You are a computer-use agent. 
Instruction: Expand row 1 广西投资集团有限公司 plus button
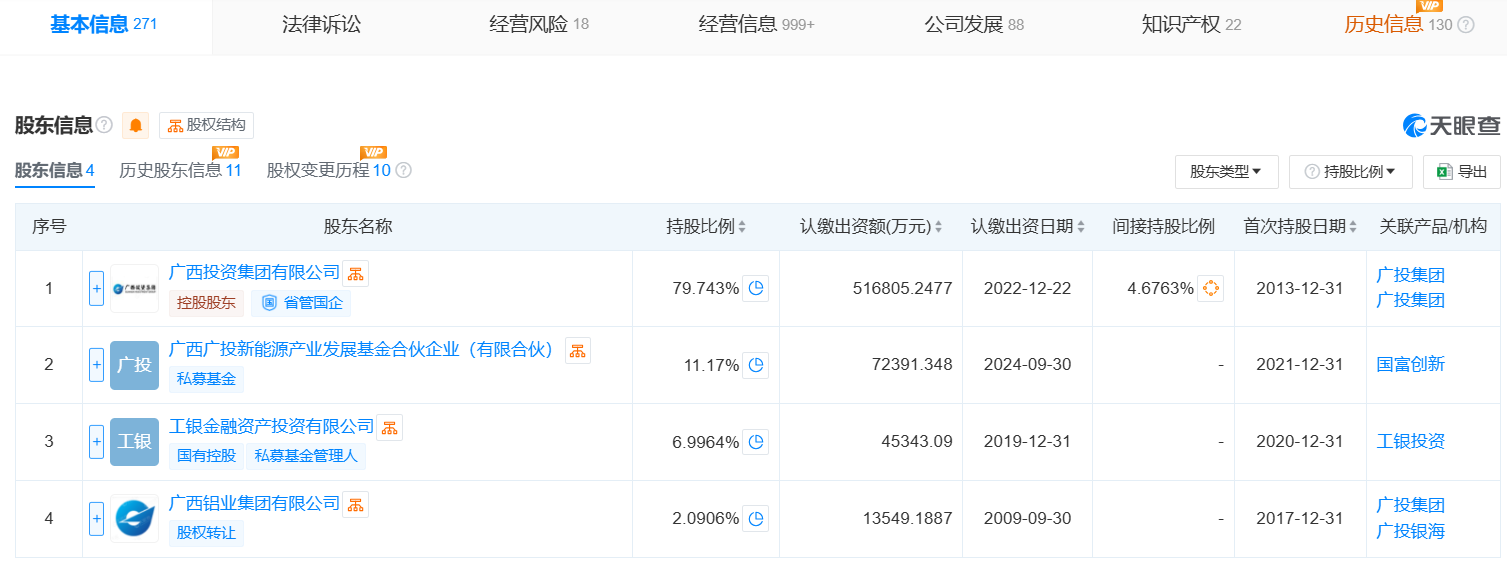(x=96, y=288)
